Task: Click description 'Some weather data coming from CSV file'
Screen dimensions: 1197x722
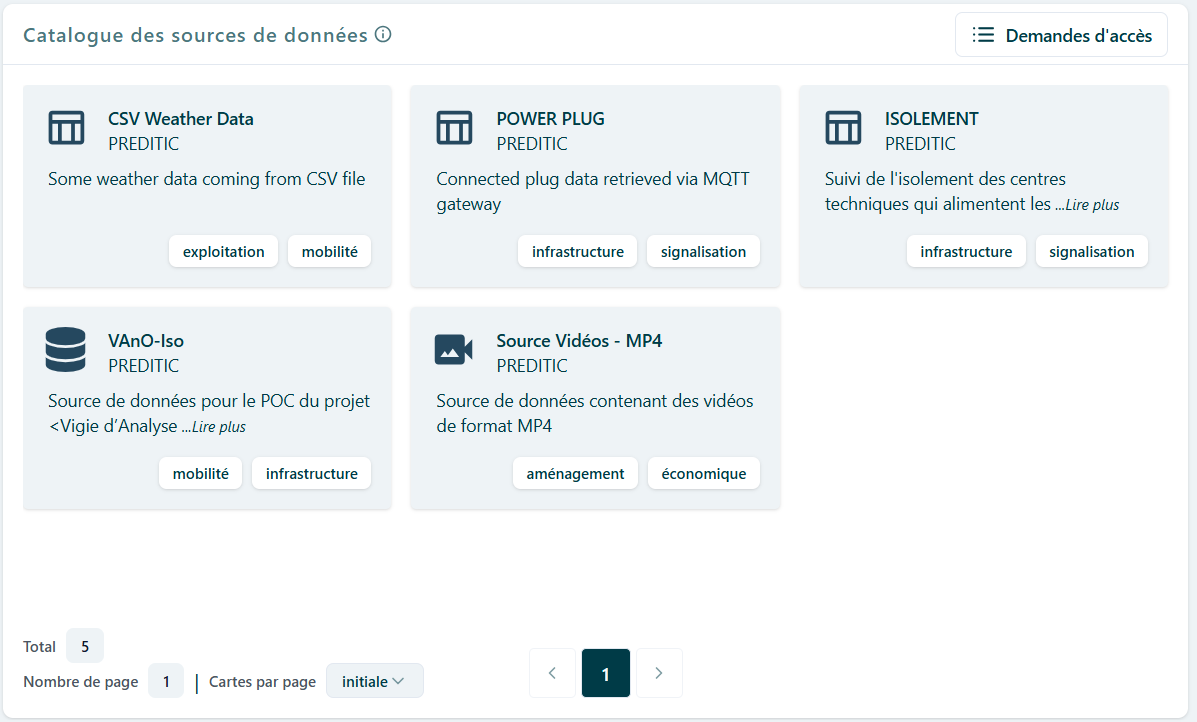Action: [207, 179]
